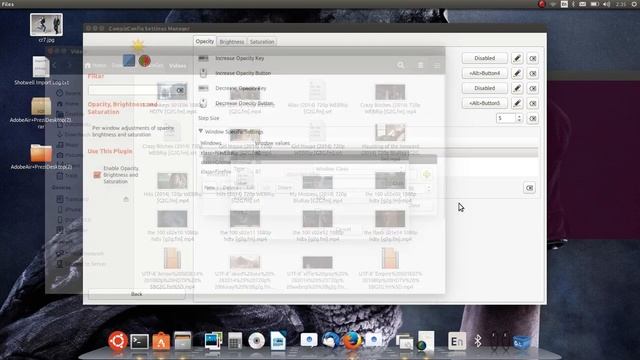Reset the Window Specific Settings list
The image size is (640, 360).
pyautogui.click(x=529, y=188)
